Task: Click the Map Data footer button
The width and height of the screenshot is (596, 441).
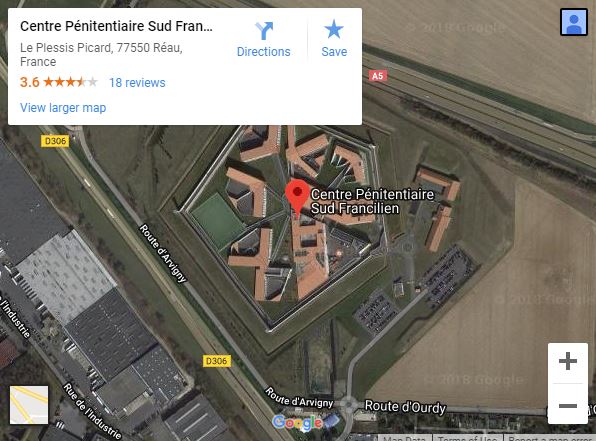Action: point(405,438)
